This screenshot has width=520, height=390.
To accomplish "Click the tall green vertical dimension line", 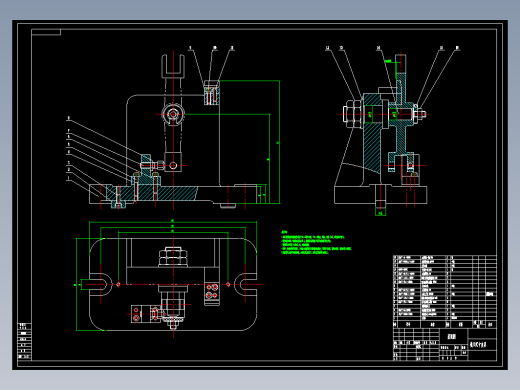I will click(279, 142).
